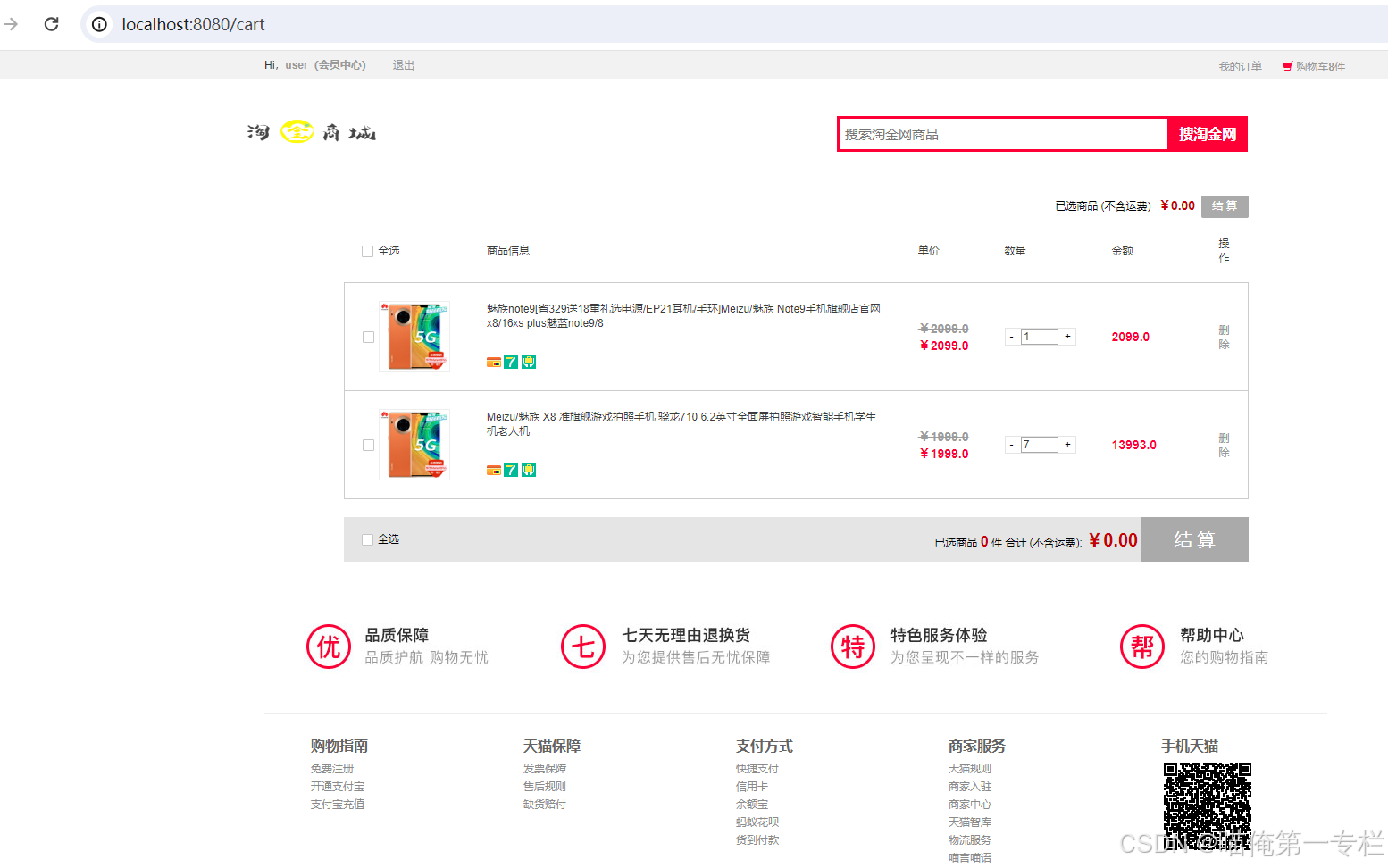Click the 7-day return icon for Meizu X8
Image resolution: width=1388 pixels, height=868 pixels.
(511, 470)
